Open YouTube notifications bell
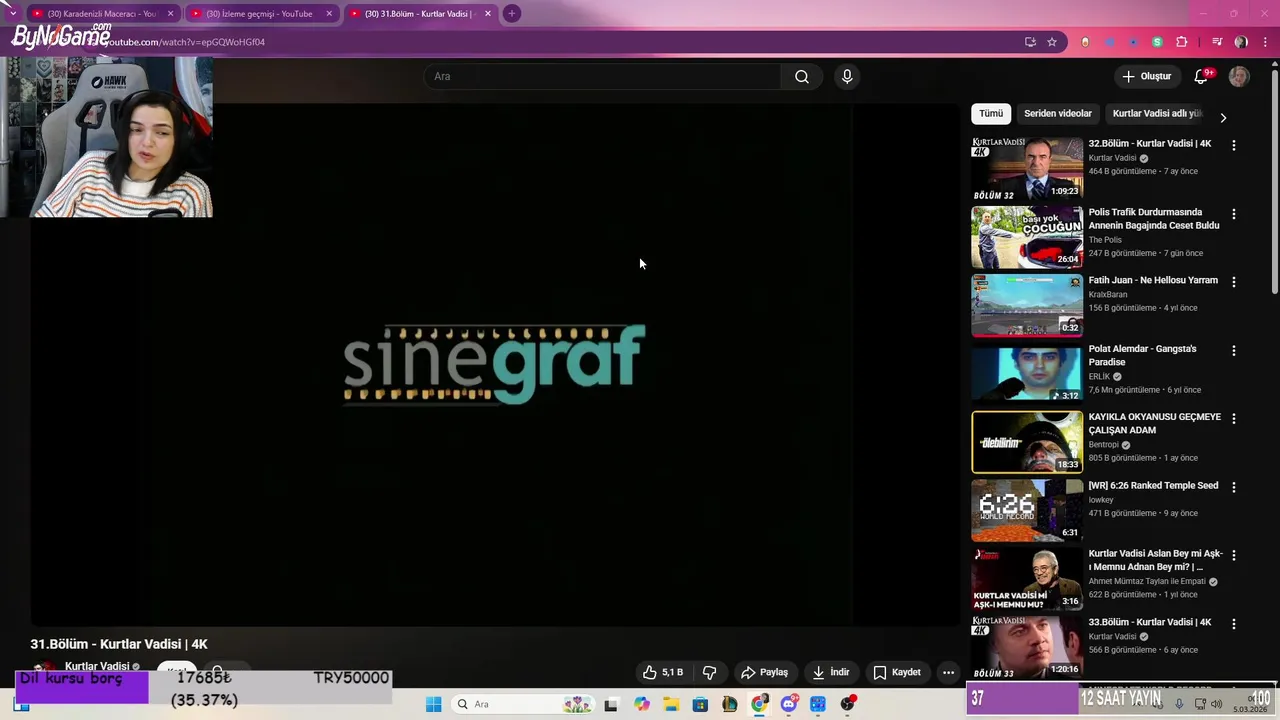This screenshot has height=720, width=1280. 1201,77
